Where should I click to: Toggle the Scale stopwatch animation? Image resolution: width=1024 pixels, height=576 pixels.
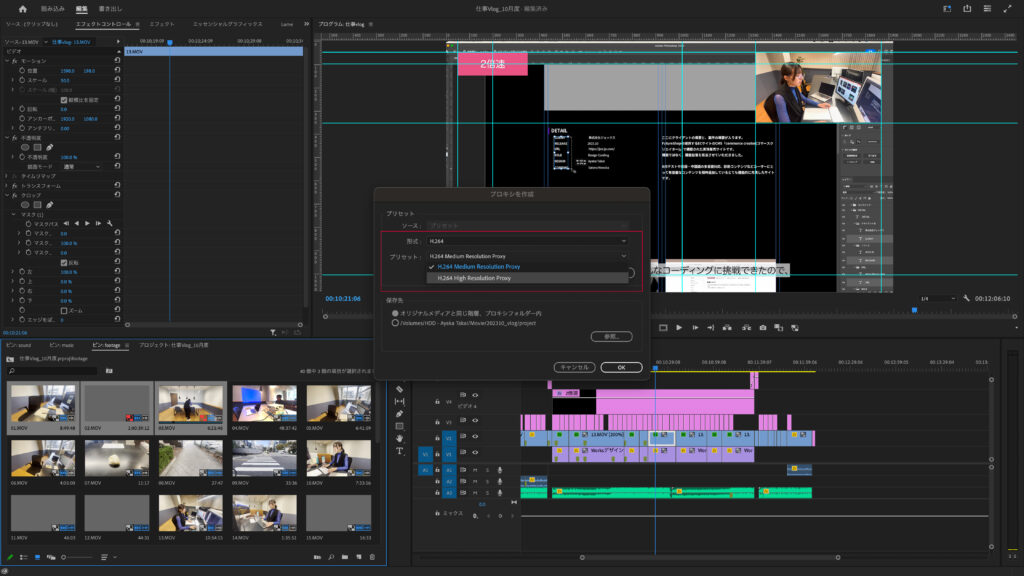22,80
